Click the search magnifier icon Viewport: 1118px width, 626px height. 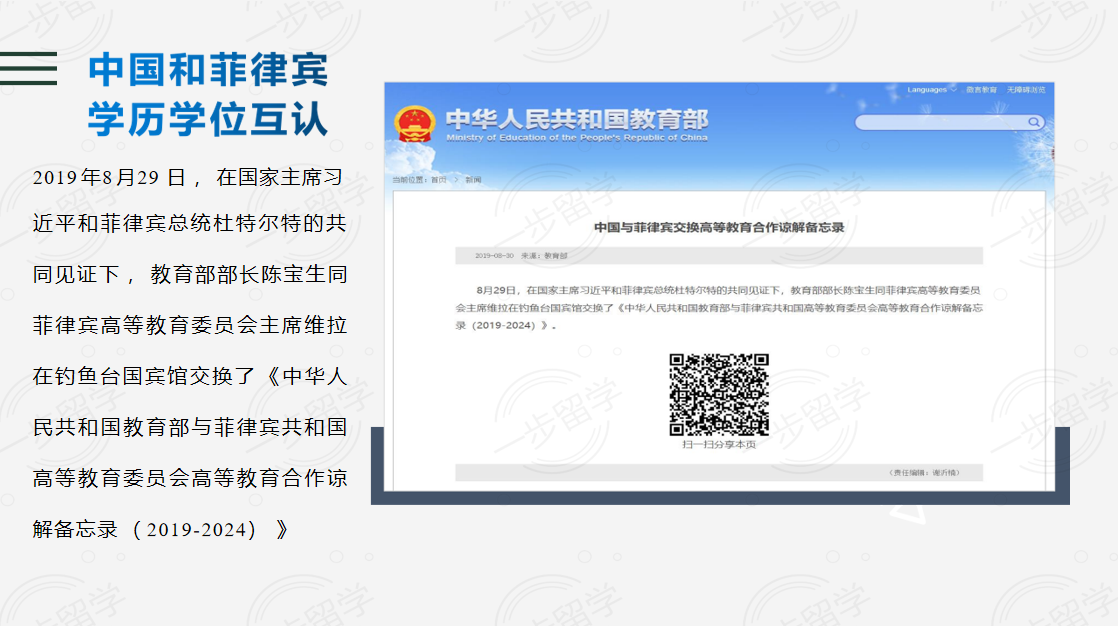coord(1033,122)
